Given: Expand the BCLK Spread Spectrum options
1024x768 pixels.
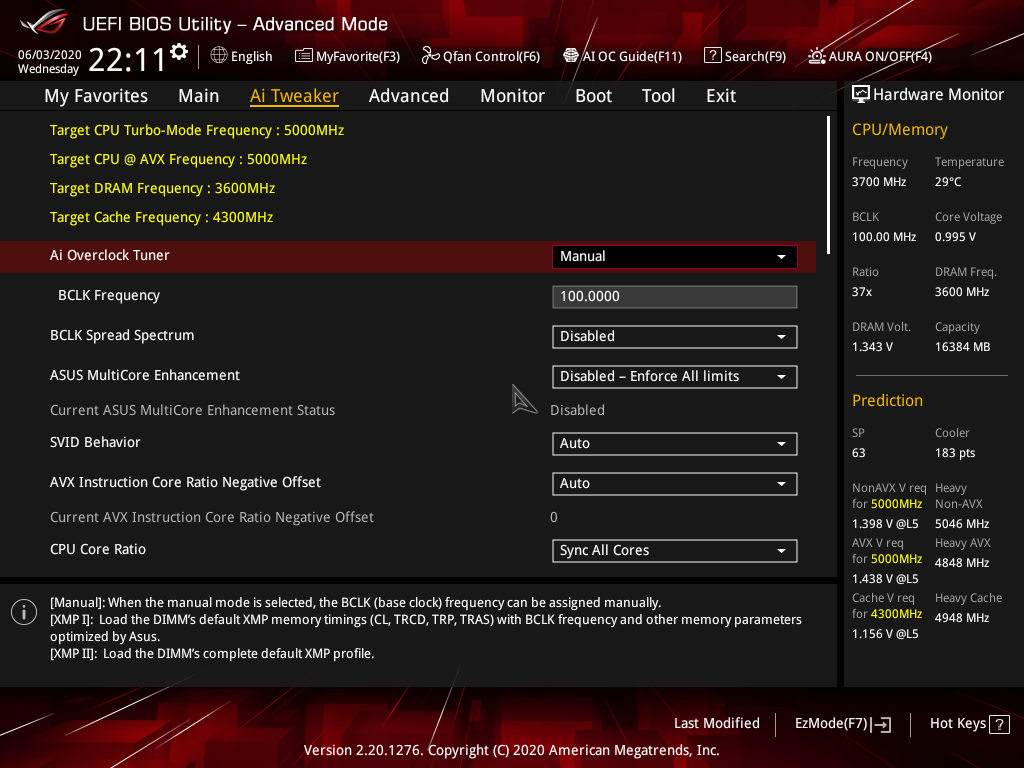Looking at the screenshot, I should (674, 336).
